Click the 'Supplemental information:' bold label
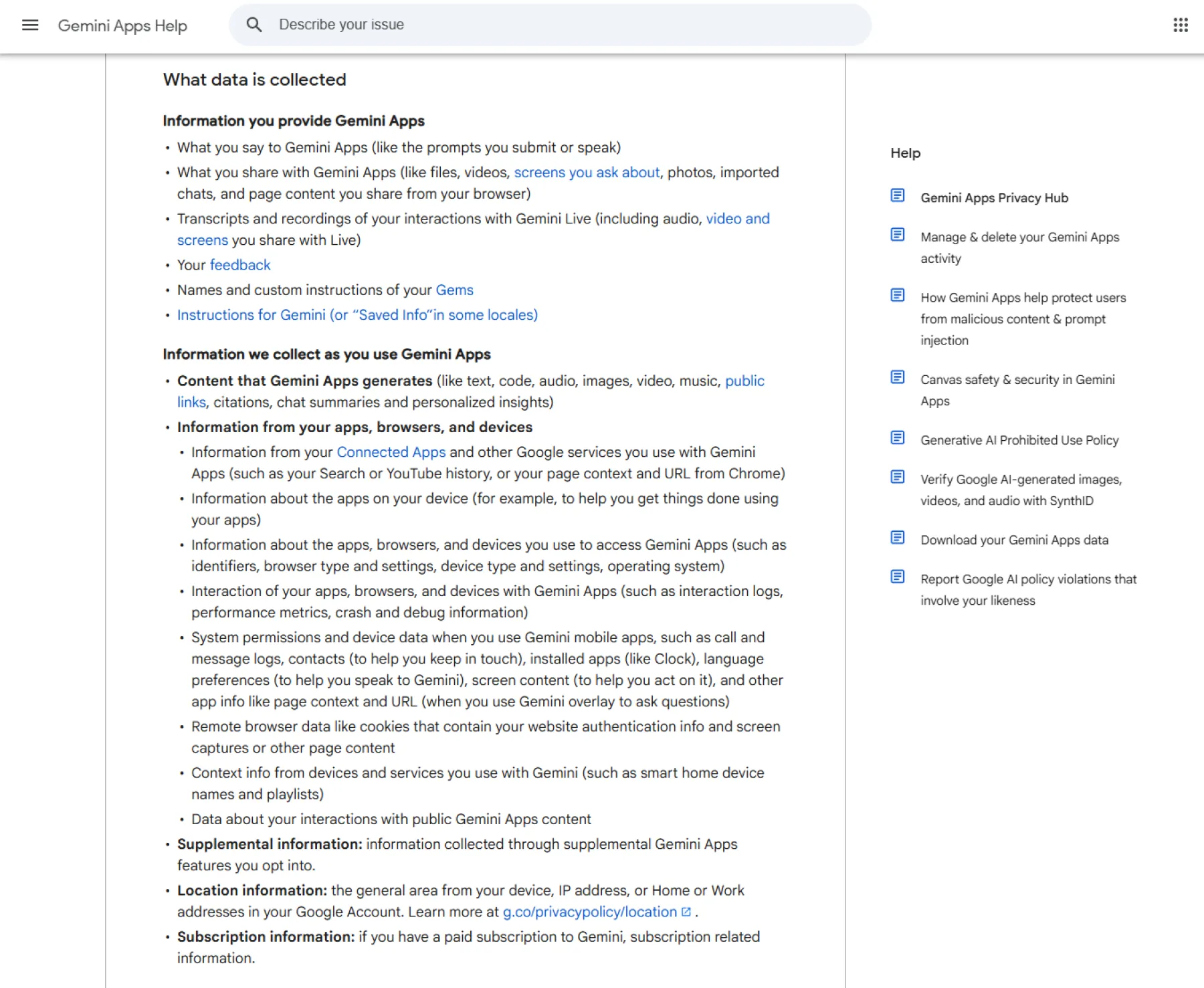Screen dimensions: 1204x988 tap(270, 844)
